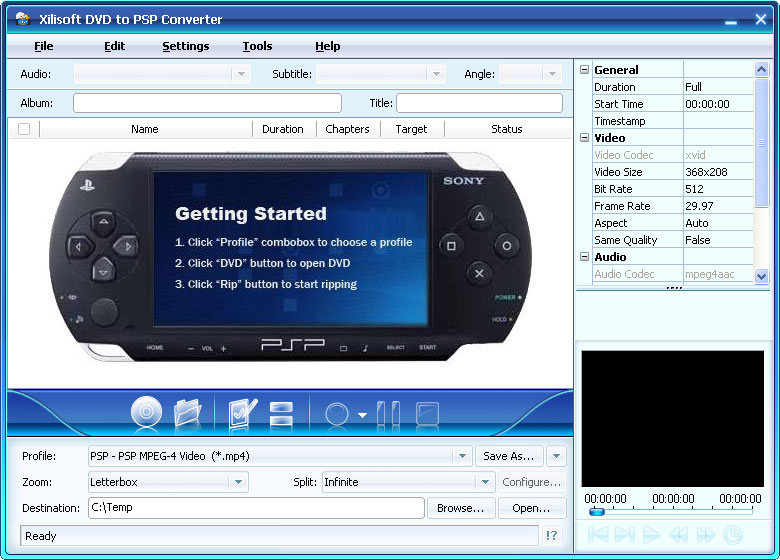The image size is (780, 560).
Task: Click the Open... destination button
Action: click(x=532, y=508)
